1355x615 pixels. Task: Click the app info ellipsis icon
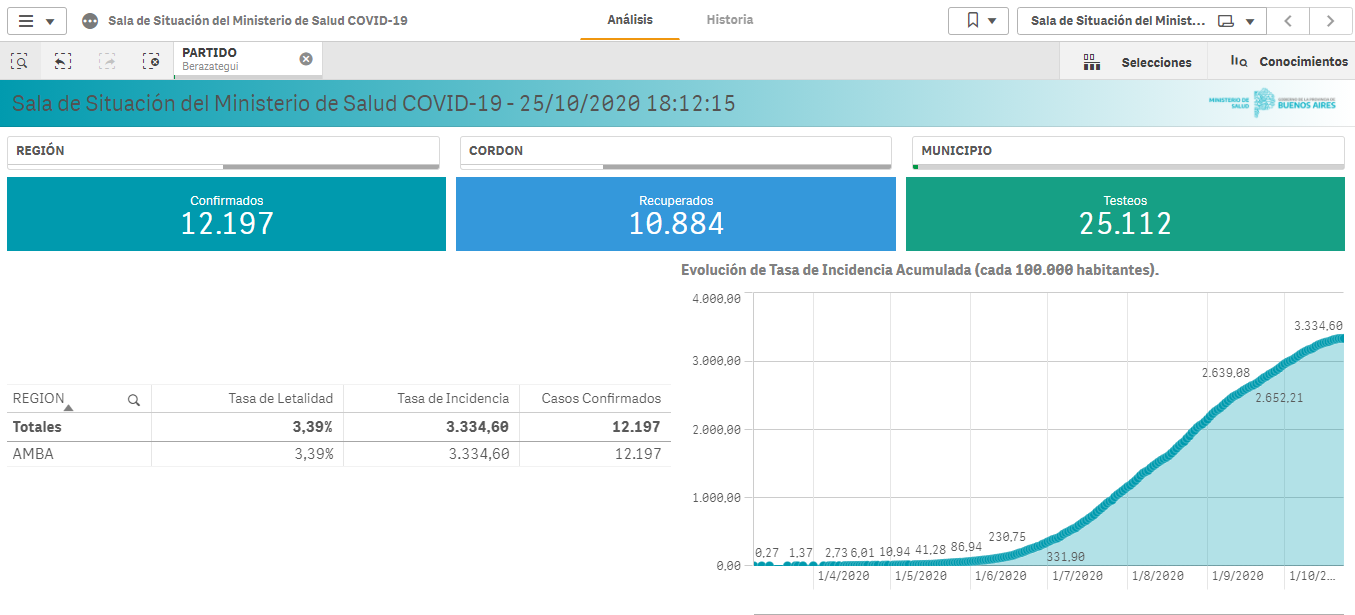(91, 21)
